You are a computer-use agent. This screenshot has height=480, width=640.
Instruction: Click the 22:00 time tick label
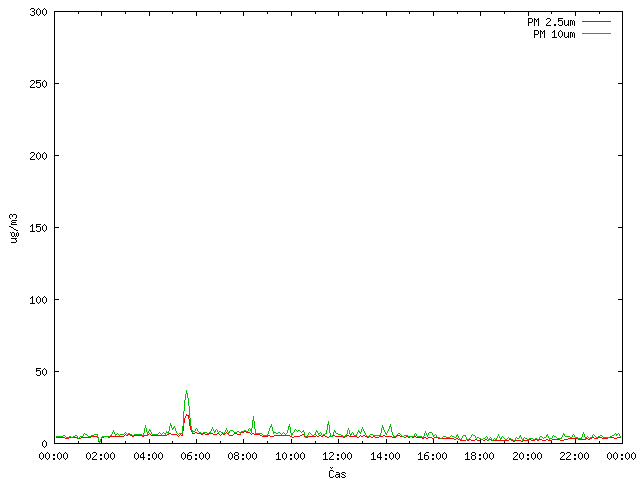click(x=574, y=456)
